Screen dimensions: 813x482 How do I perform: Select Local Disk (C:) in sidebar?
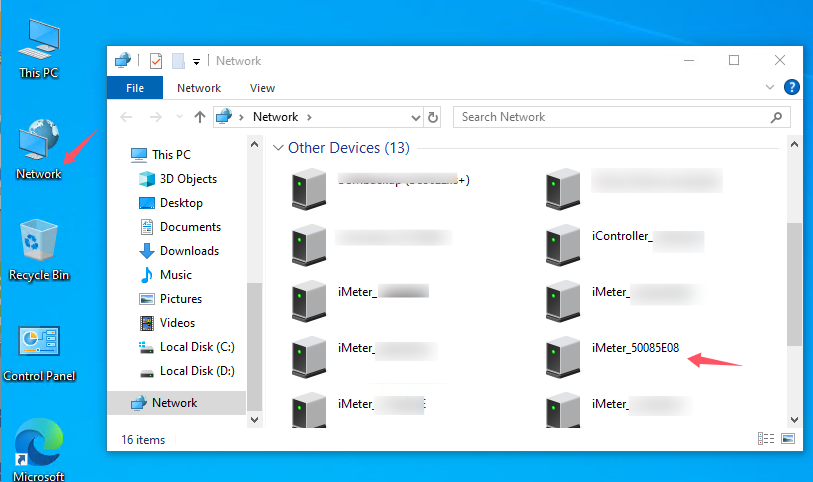point(196,347)
